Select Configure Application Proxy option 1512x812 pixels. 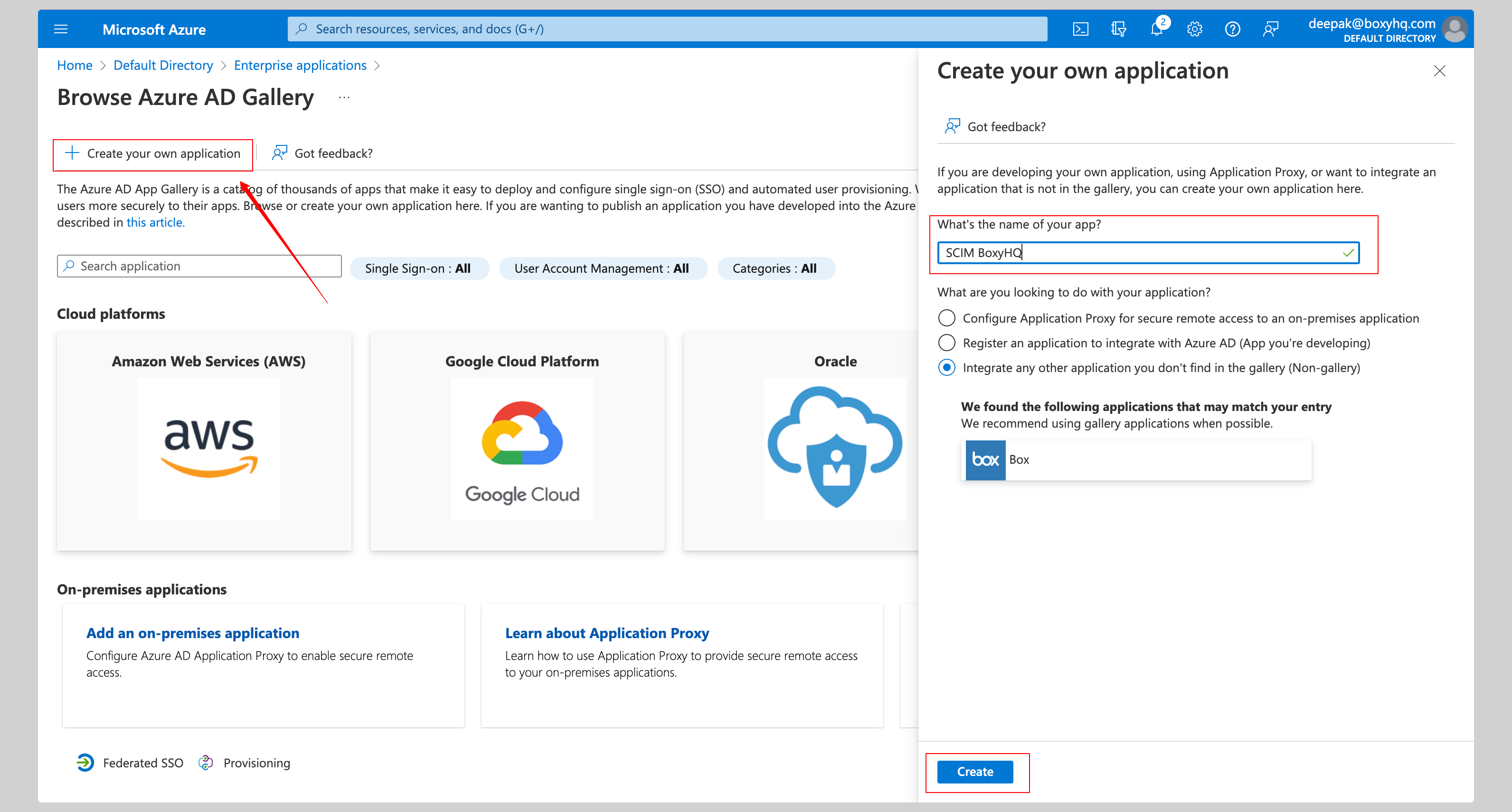pos(947,318)
